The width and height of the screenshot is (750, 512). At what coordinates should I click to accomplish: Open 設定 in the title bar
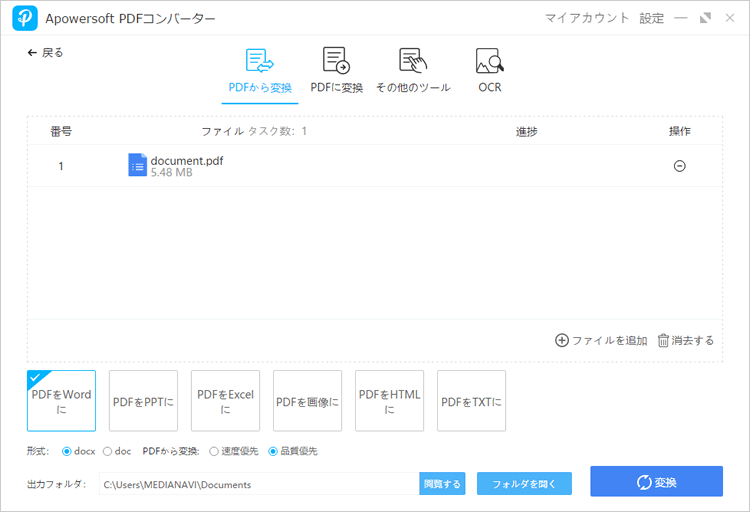(651, 18)
